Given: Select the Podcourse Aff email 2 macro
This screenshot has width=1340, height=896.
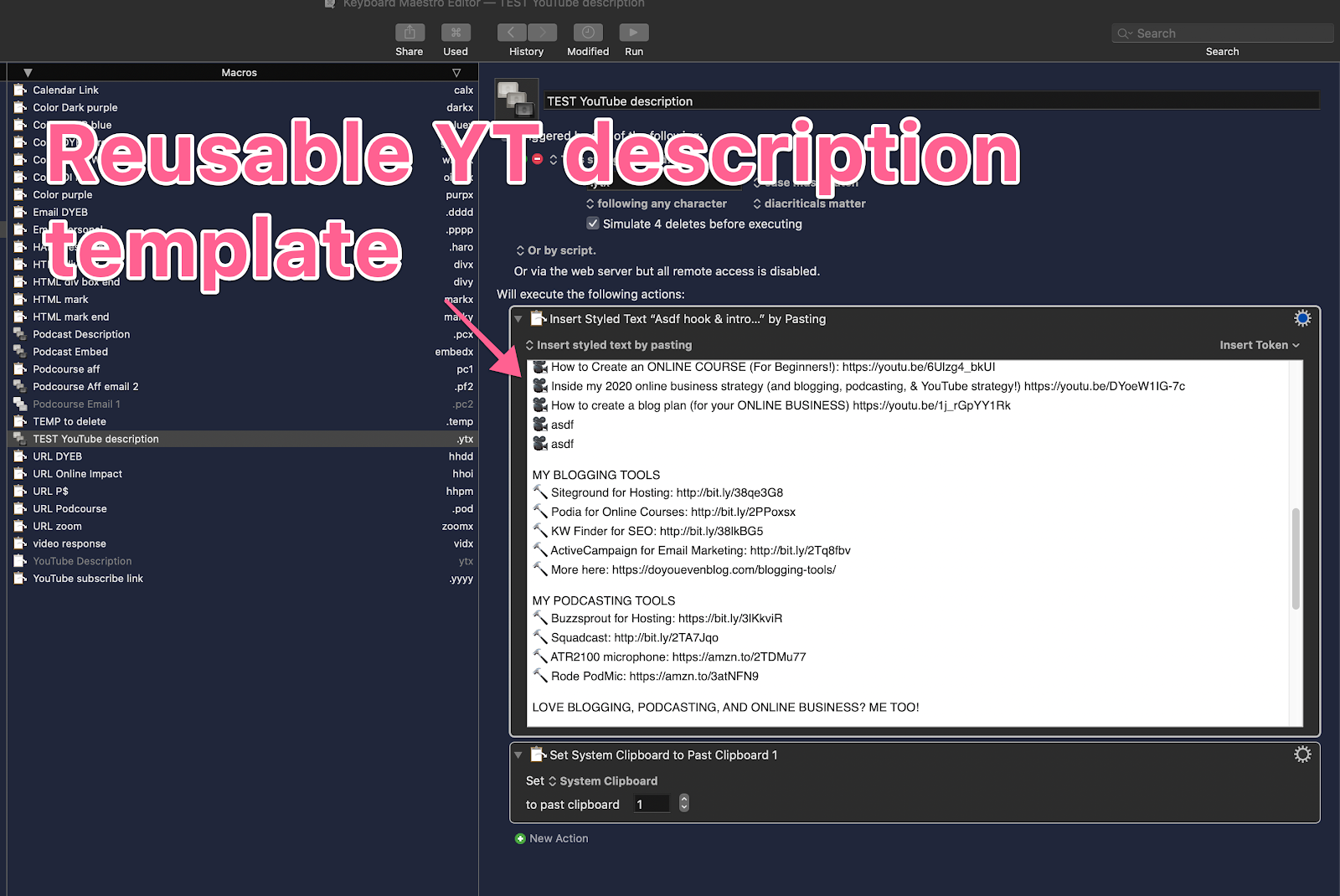Looking at the screenshot, I should (243, 387).
